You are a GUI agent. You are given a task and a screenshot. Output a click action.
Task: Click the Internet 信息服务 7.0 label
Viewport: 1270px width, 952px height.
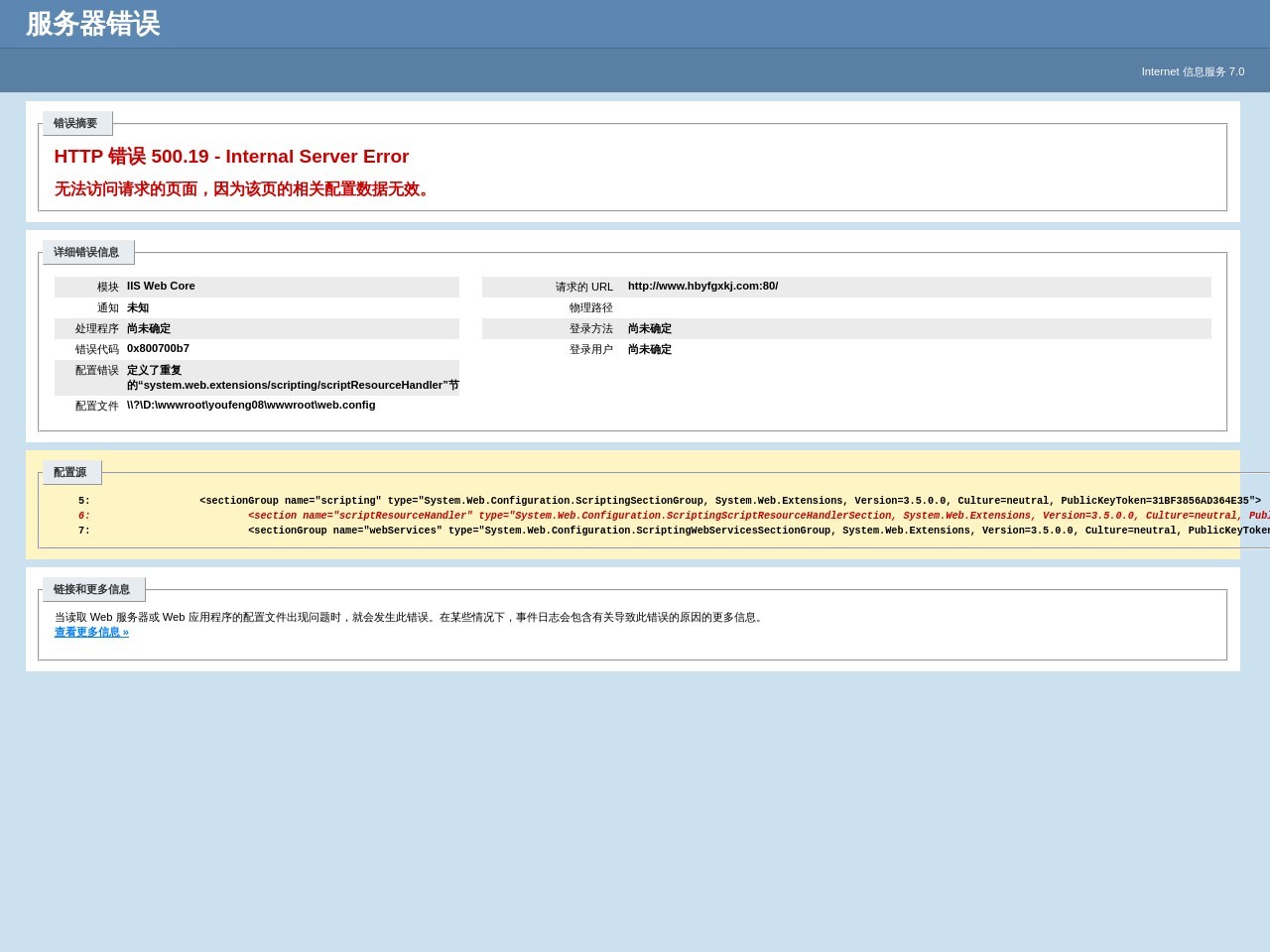[1192, 71]
